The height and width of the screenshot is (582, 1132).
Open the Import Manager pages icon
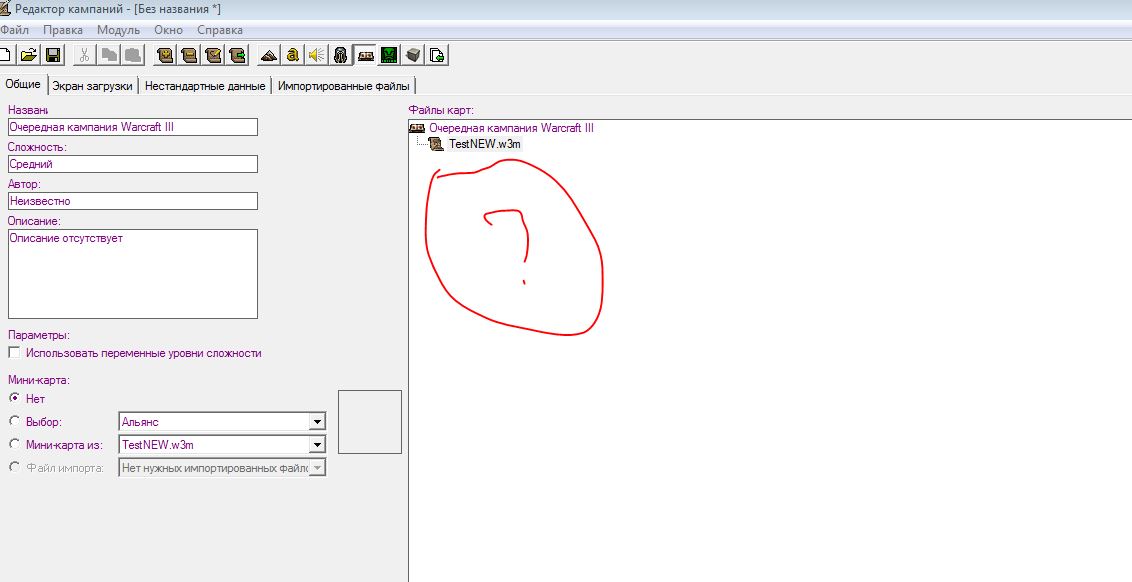tap(437, 55)
